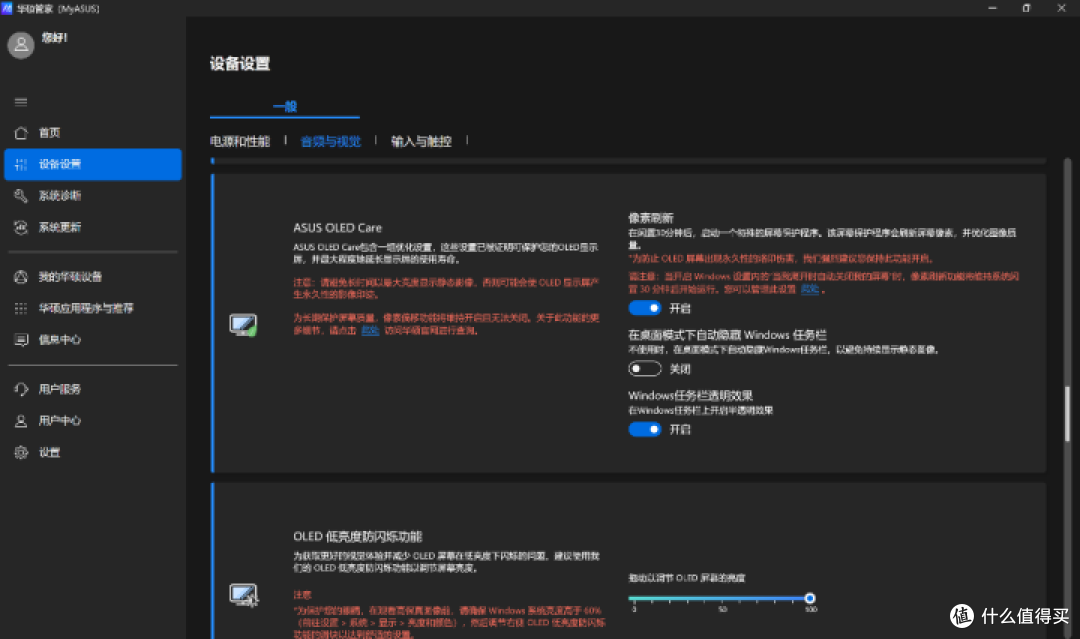Screen dimensions: 1080x639
Task: Click the 系统更新 refresh icon
Action: [21, 227]
